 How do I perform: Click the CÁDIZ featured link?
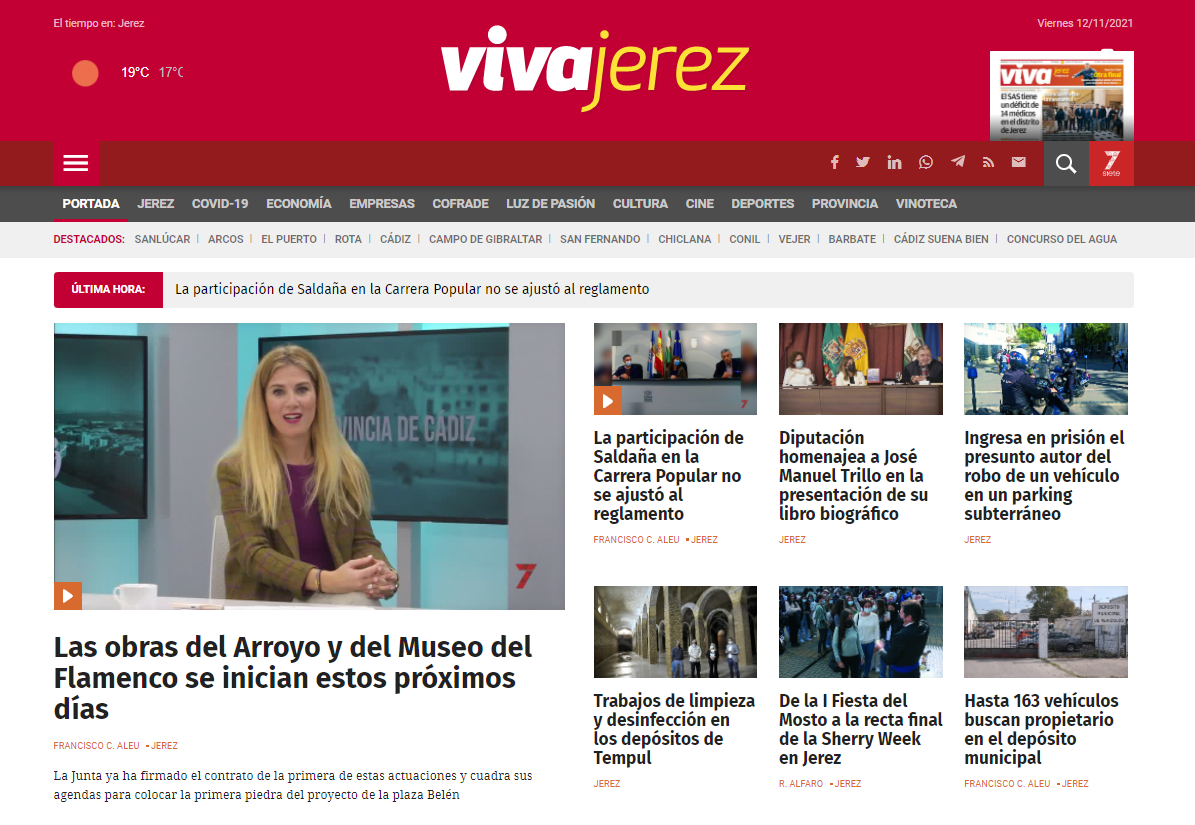point(396,239)
